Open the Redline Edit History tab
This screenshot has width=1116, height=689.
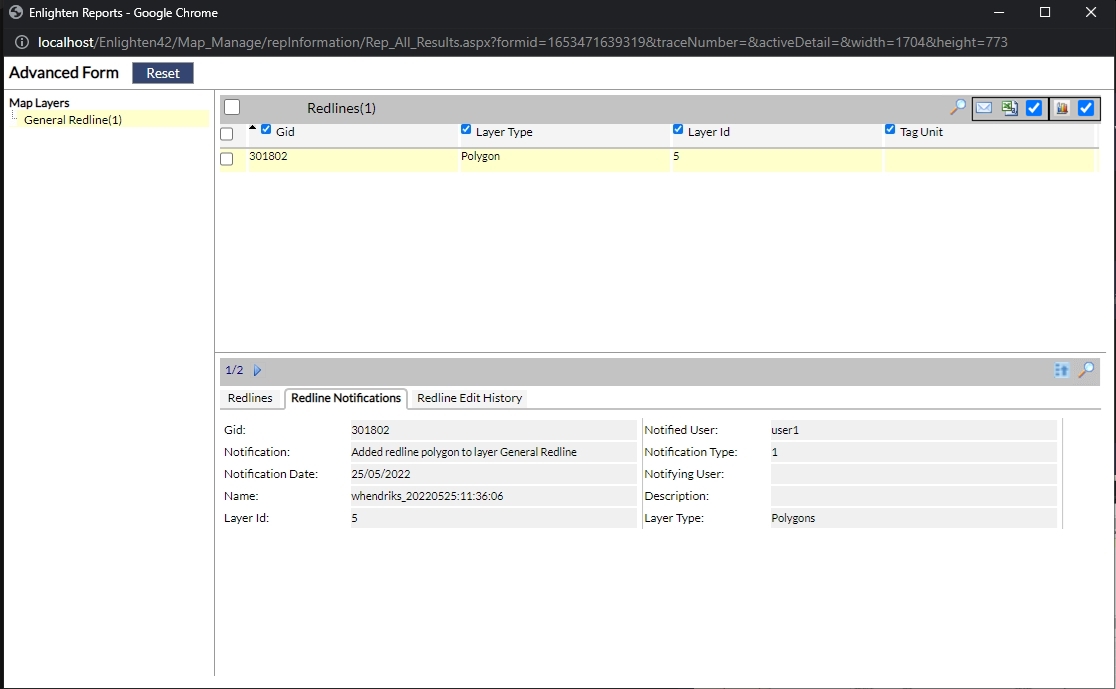click(469, 398)
